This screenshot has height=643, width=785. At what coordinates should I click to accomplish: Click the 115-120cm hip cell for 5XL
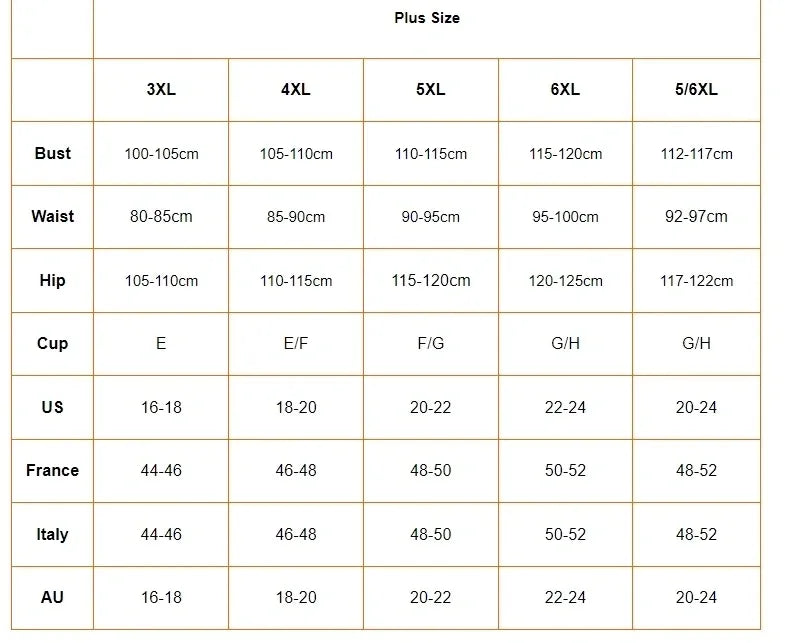tap(431, 280)
